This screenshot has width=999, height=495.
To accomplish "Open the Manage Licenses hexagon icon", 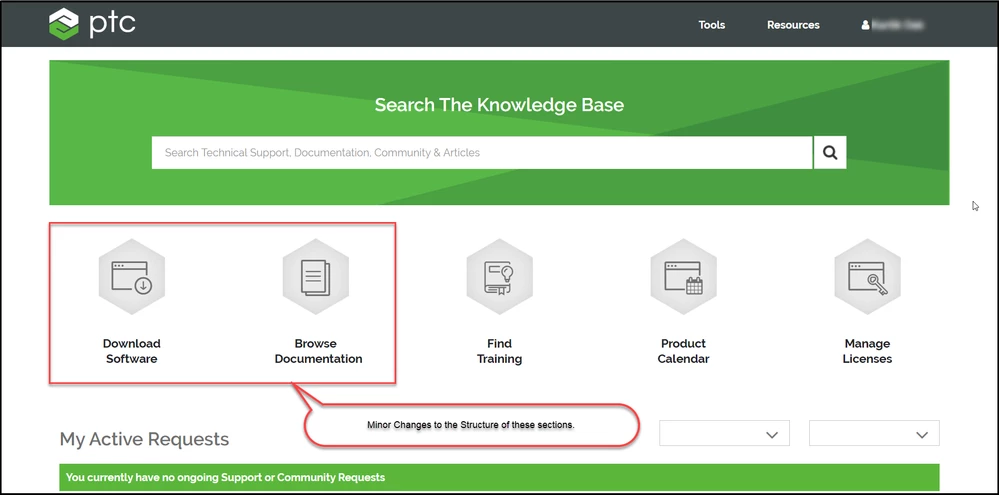I will coord(867,276).
